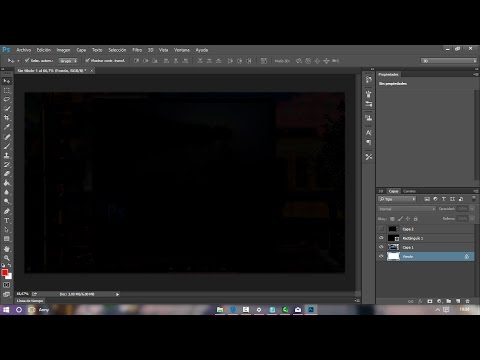Open the Línea de tiempo tab

tap(30, 301)
